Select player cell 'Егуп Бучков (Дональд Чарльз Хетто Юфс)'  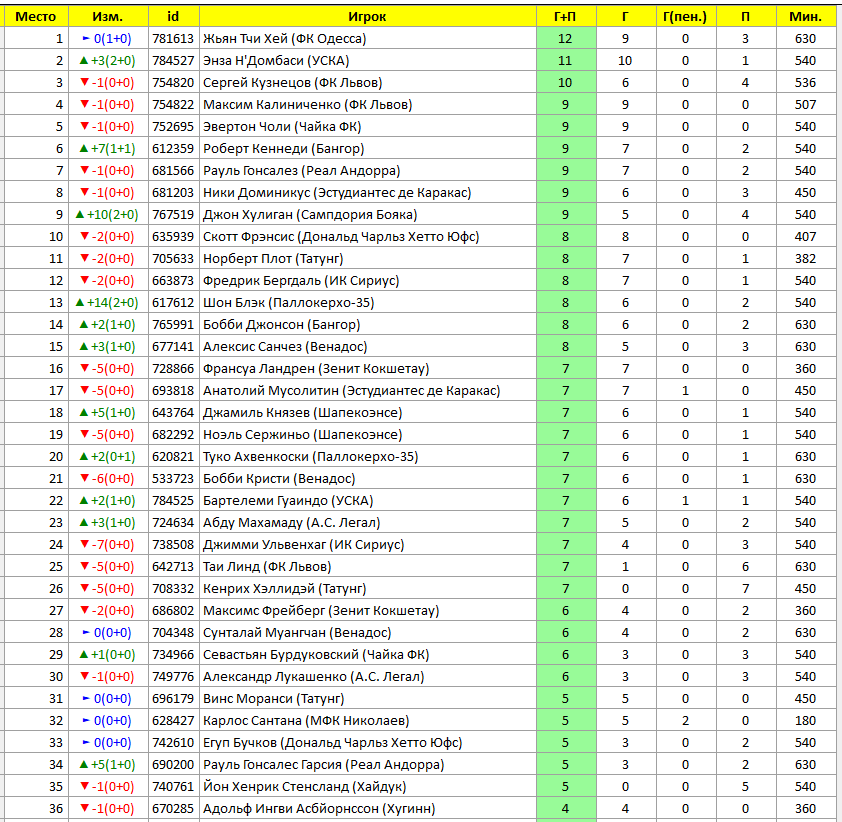[x=367, y=743]
